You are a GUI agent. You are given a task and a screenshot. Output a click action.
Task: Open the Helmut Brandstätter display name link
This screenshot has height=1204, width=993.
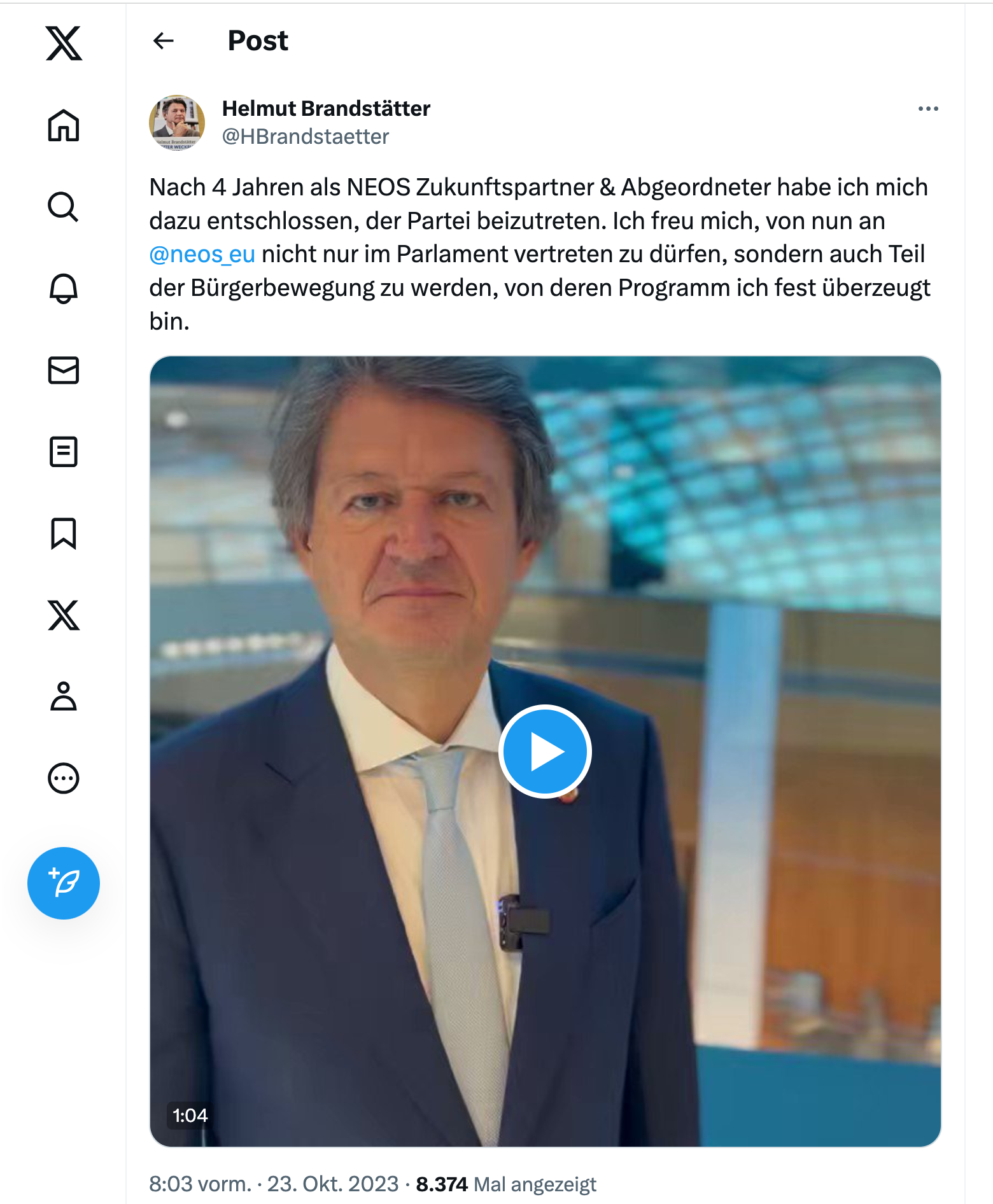coord(326,108)
